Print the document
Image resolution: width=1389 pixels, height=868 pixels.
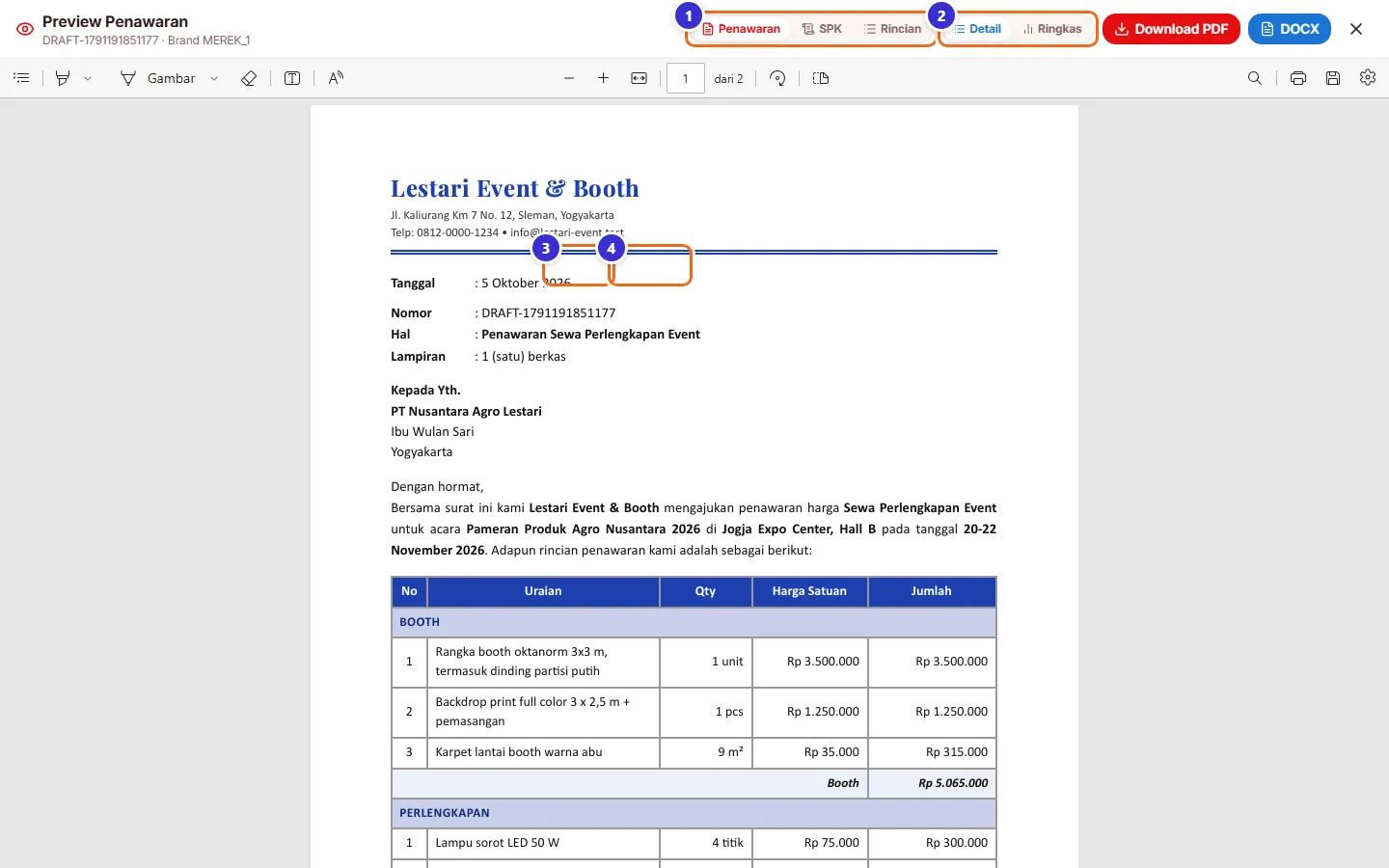click(x=1298, y=78)
